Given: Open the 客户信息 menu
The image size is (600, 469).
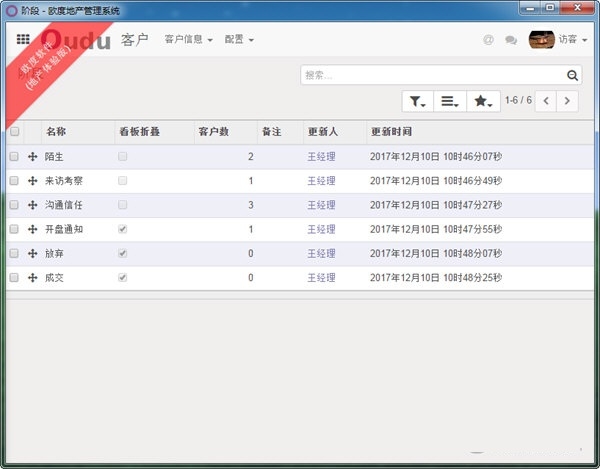Looking at the screenshot, I should point(188,40).
